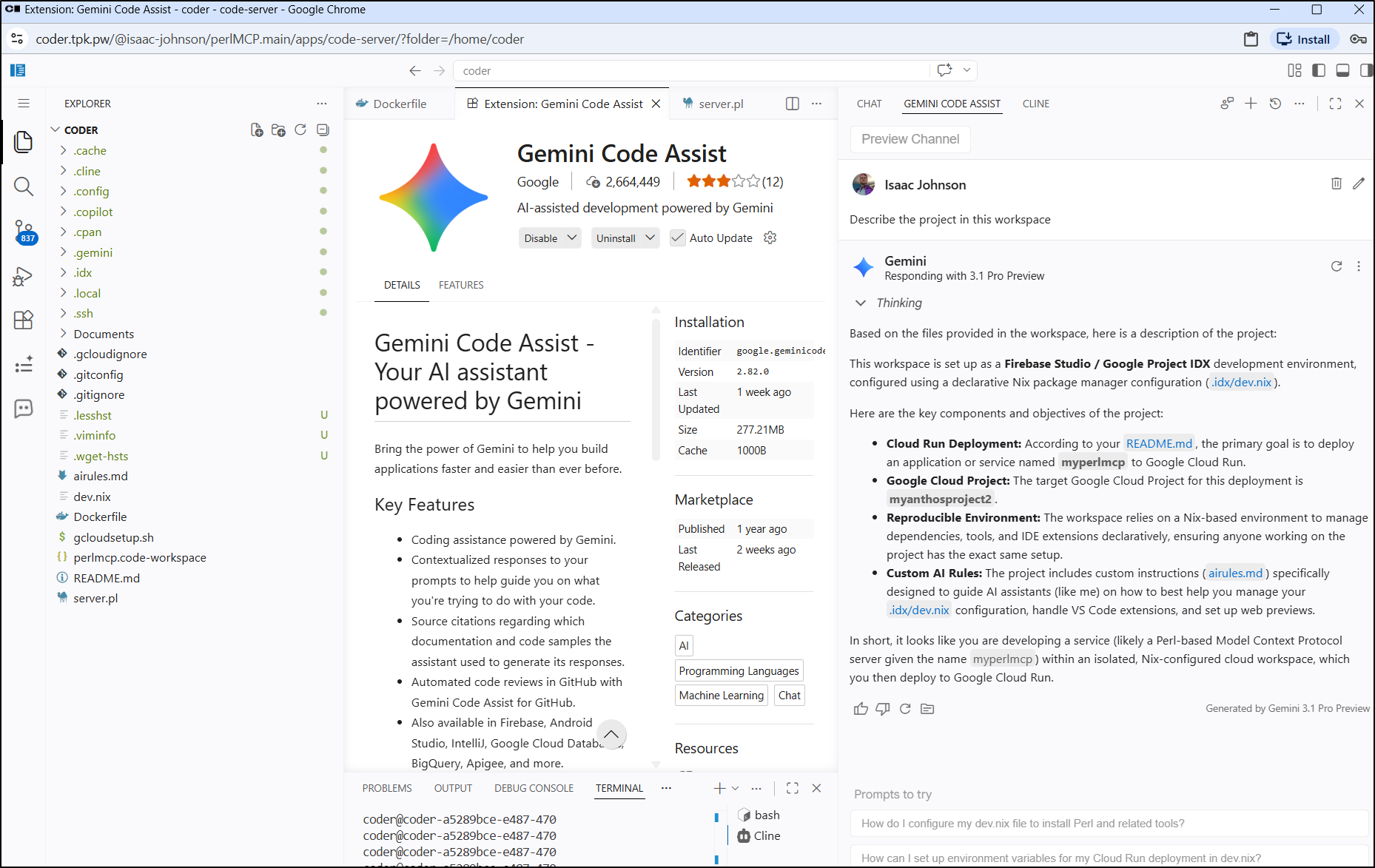The width and height of the screenshot is (1375, 868).
Task: Click the Preview Channel button
Action: [x=910, y=139]
